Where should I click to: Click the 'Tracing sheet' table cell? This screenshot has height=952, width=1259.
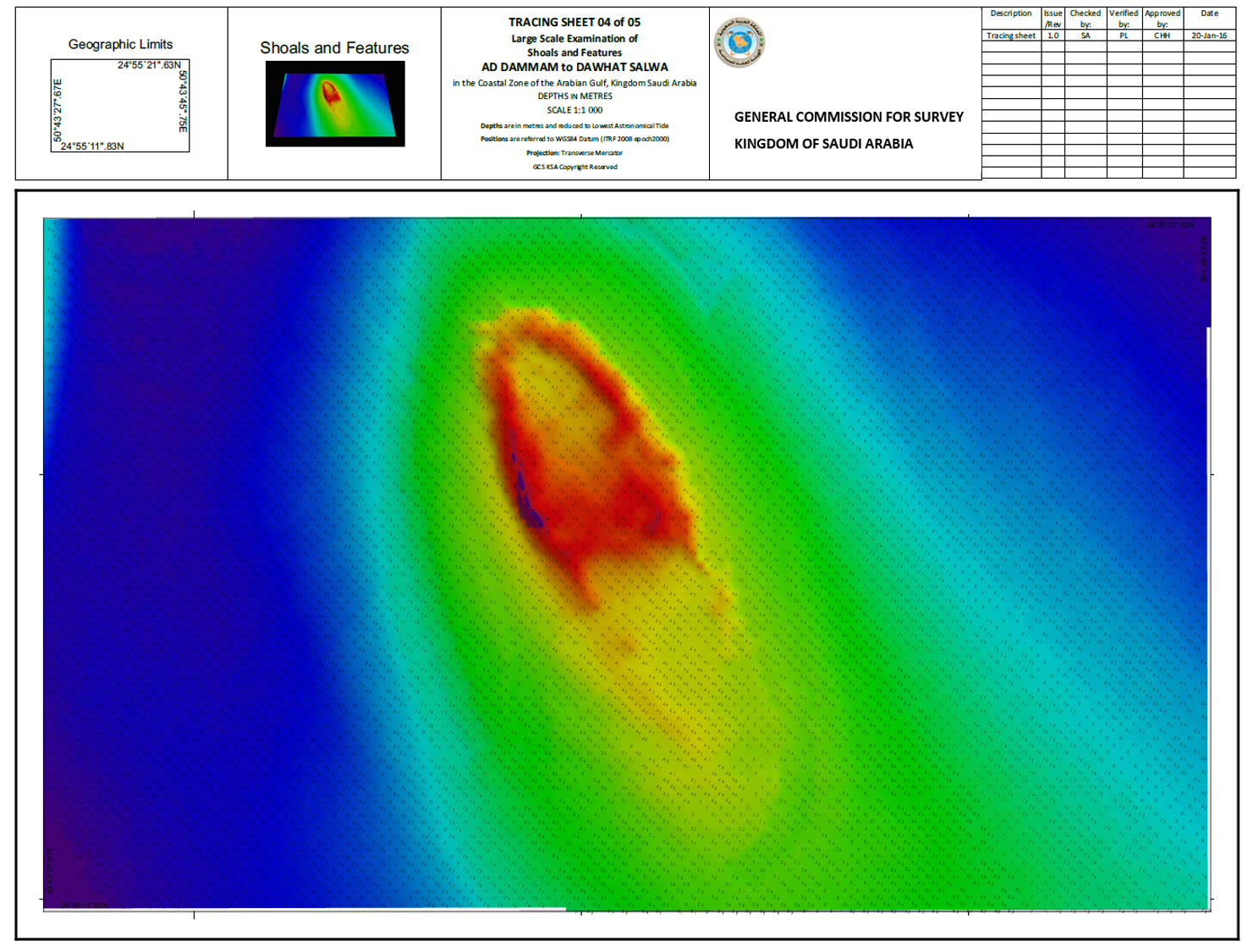[1011, 36]
